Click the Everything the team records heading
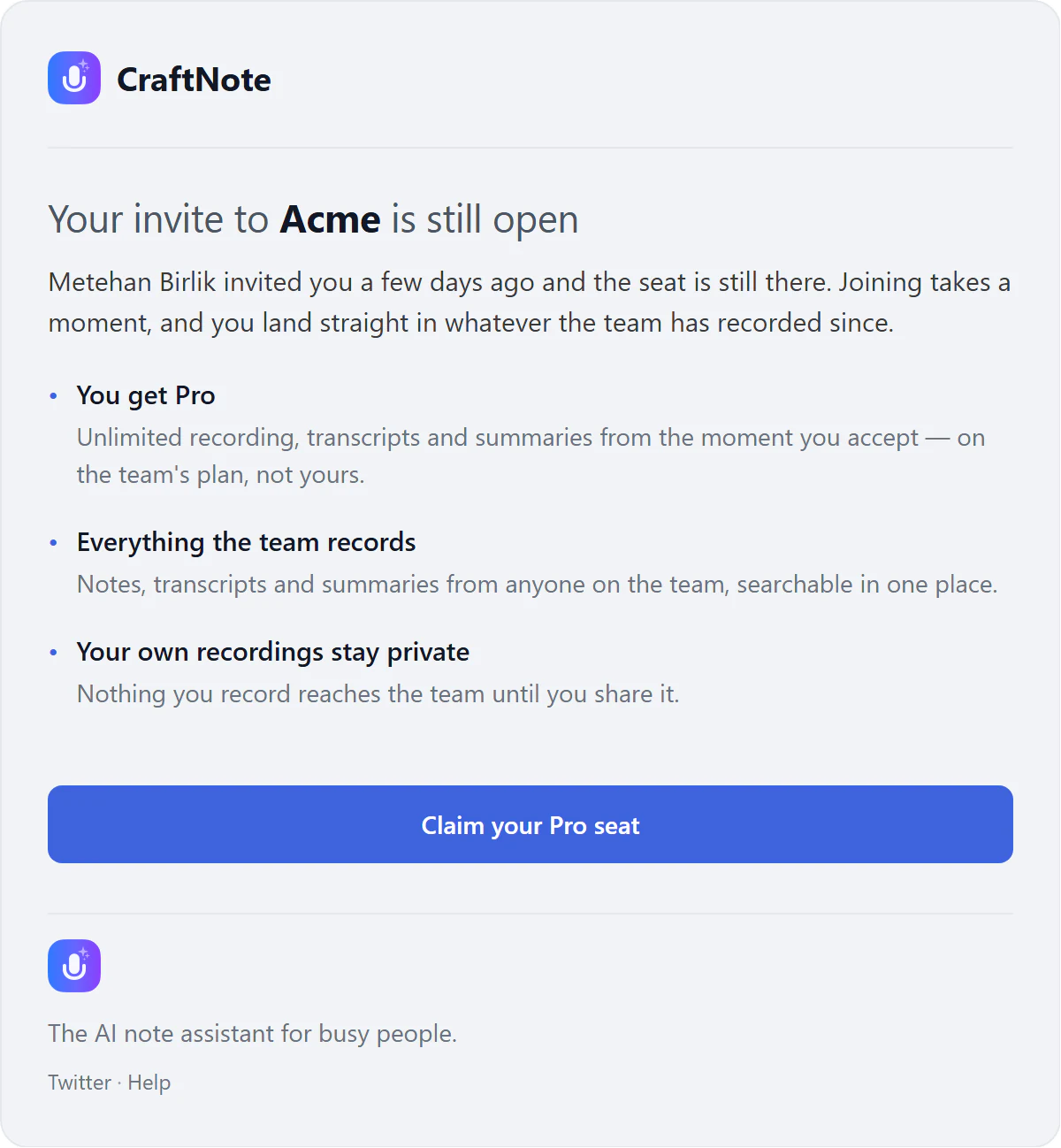This screenshot has width=1061, height=1148. [x=246, y=542]
